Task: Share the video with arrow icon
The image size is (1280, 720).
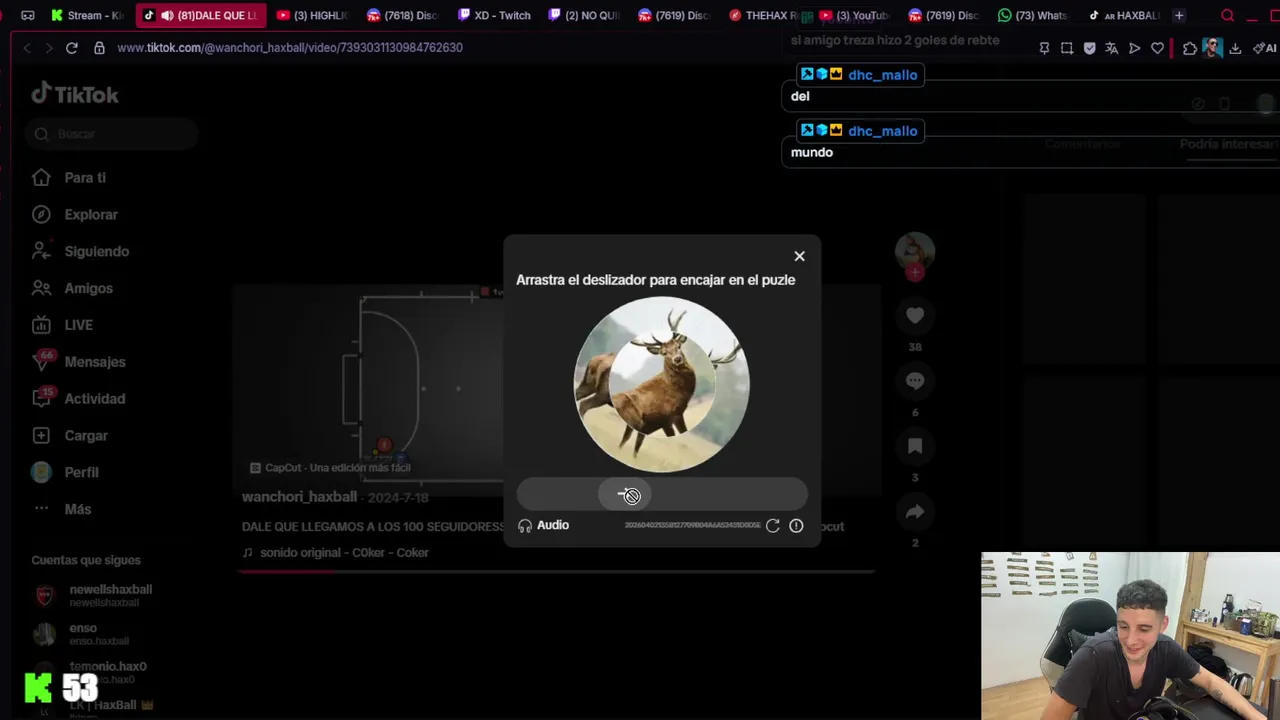Action: click(x=914, y=511)
